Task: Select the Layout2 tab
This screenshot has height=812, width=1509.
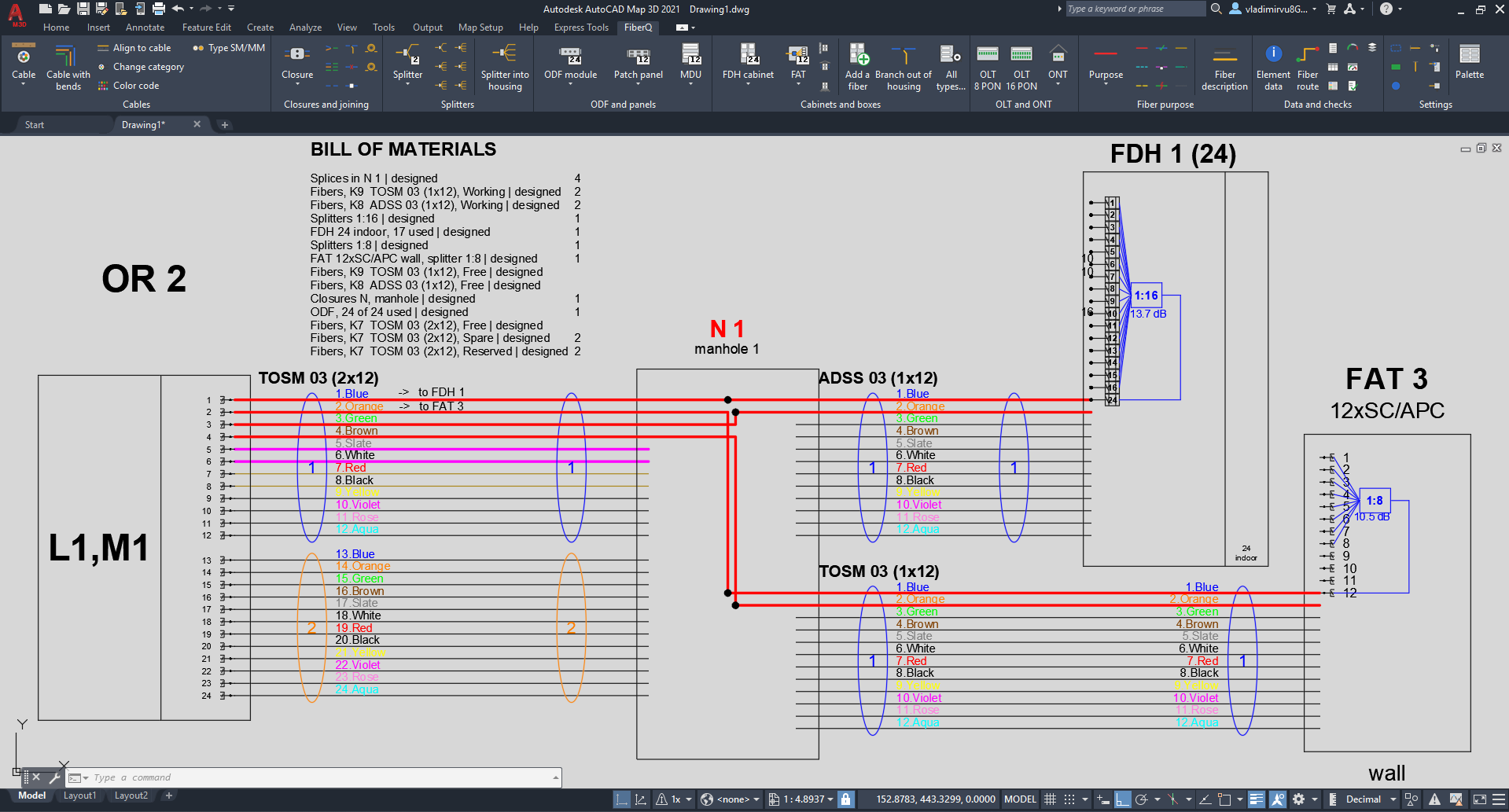Action: 131,795
